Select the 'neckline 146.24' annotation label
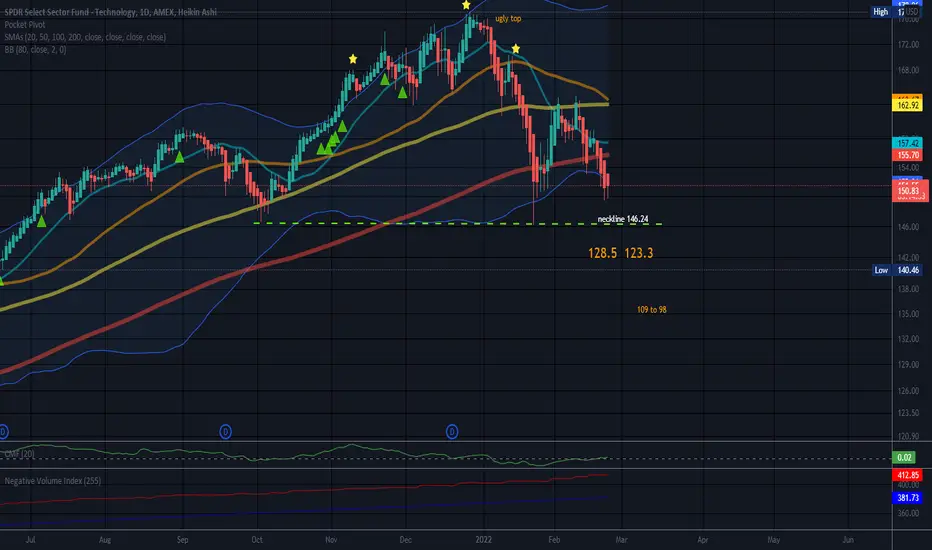Screen dimensions: 932x550 (623, 219)
